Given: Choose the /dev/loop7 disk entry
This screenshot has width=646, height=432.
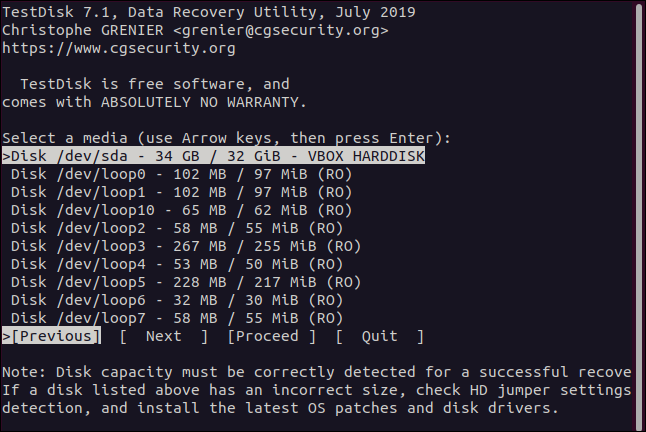Looking at the screenshot, I should [x=177, y=318].
